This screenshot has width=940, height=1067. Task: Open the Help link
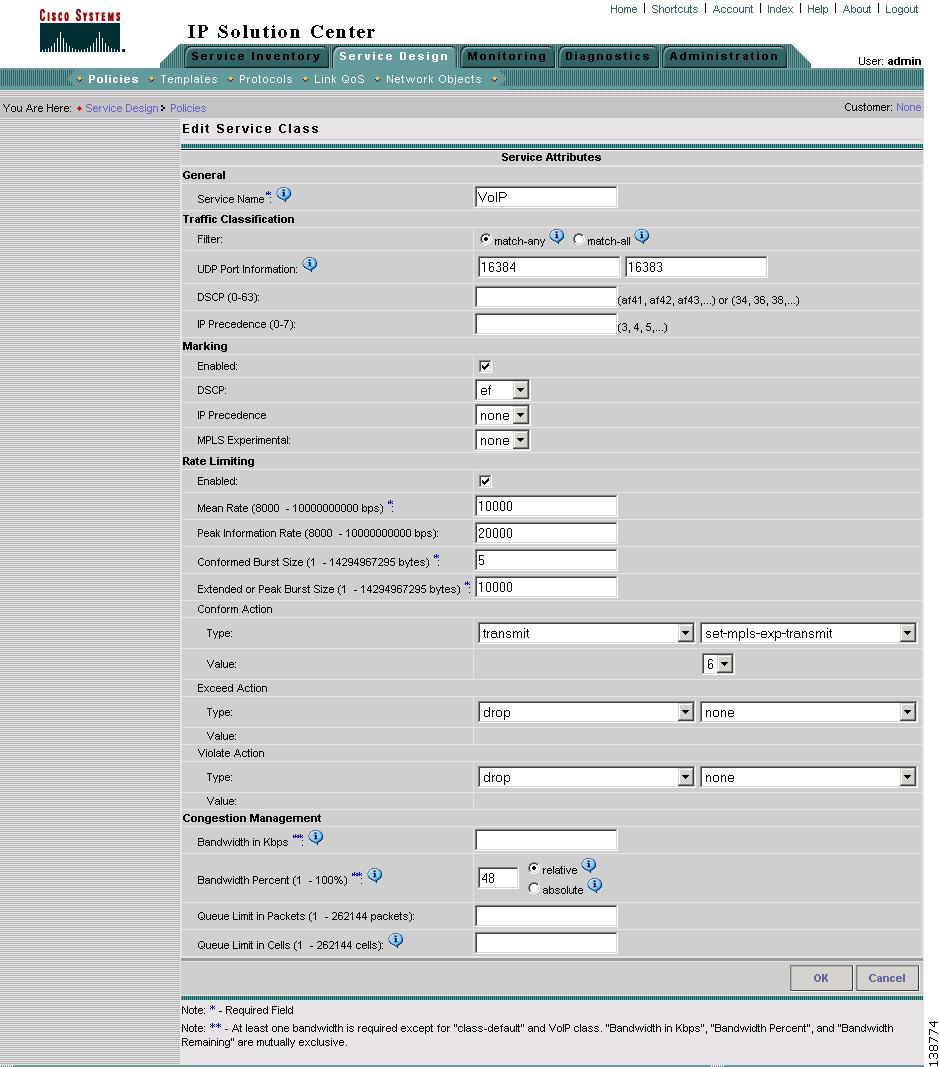(817, 9)
